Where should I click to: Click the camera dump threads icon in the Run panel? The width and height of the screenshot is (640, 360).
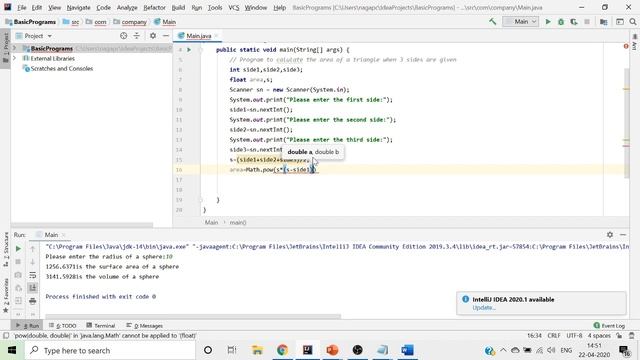[x=18, y=275]
